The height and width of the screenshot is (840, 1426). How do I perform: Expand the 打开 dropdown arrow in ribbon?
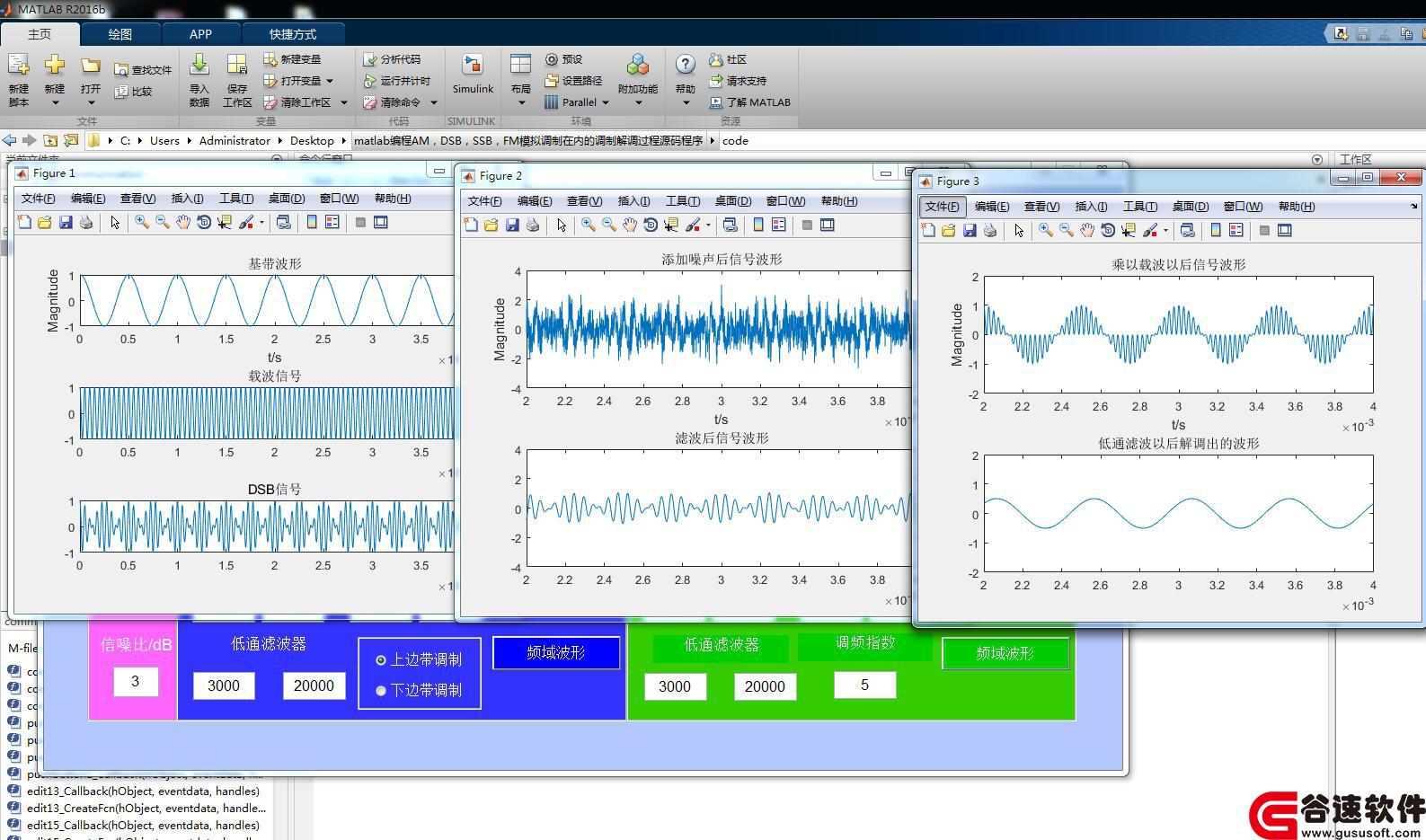coord(91,102)
